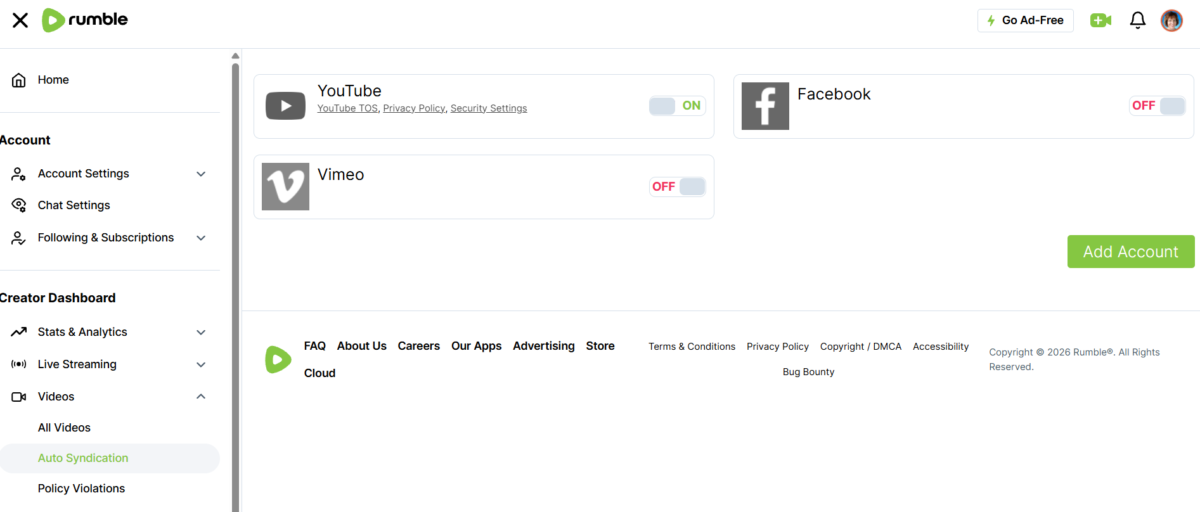Open the notifications bell
The width and height of the screenshot is (1200, 512).
point(1138,20)
